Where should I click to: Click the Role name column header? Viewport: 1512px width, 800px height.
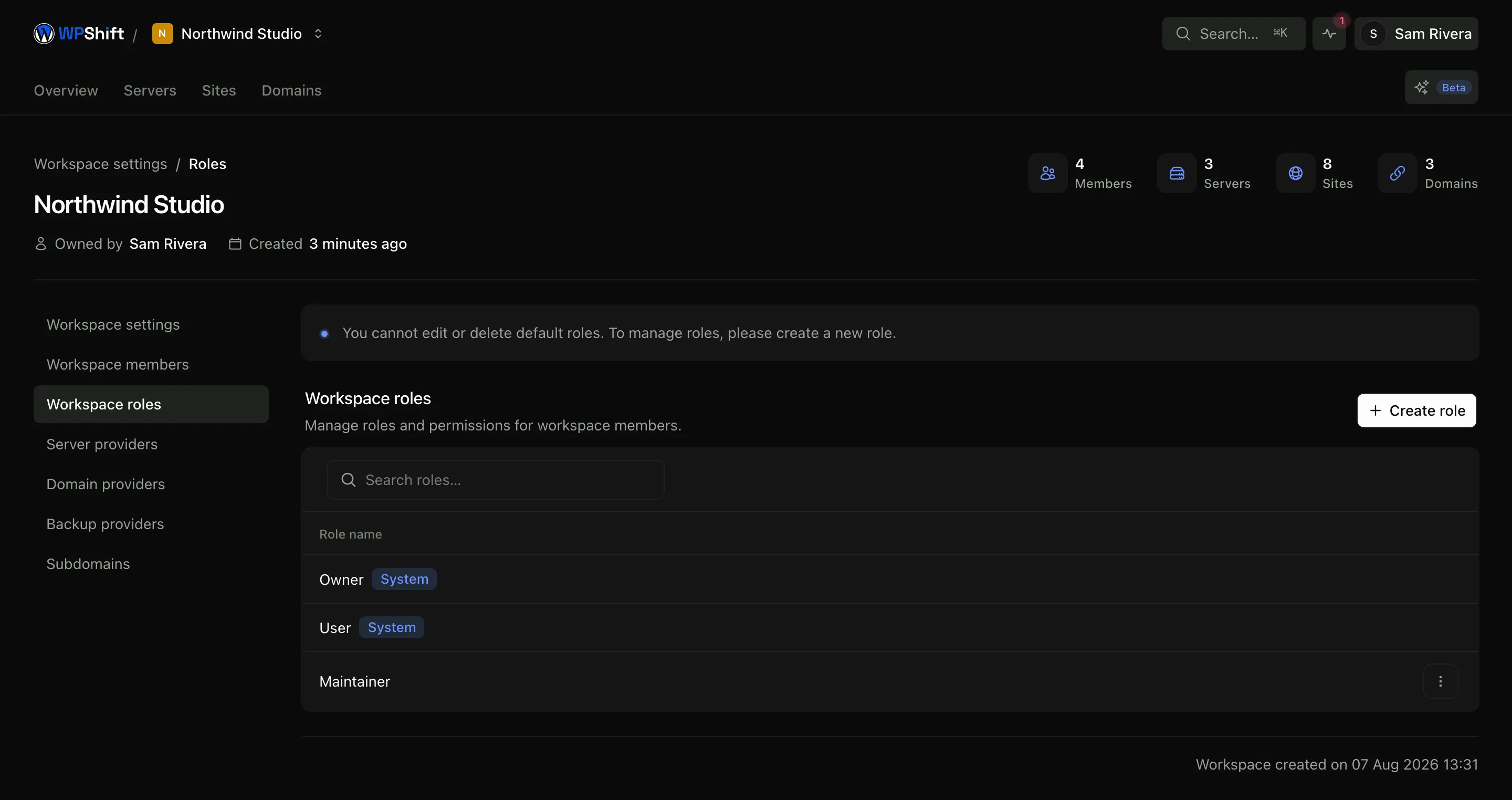(350, 534)
